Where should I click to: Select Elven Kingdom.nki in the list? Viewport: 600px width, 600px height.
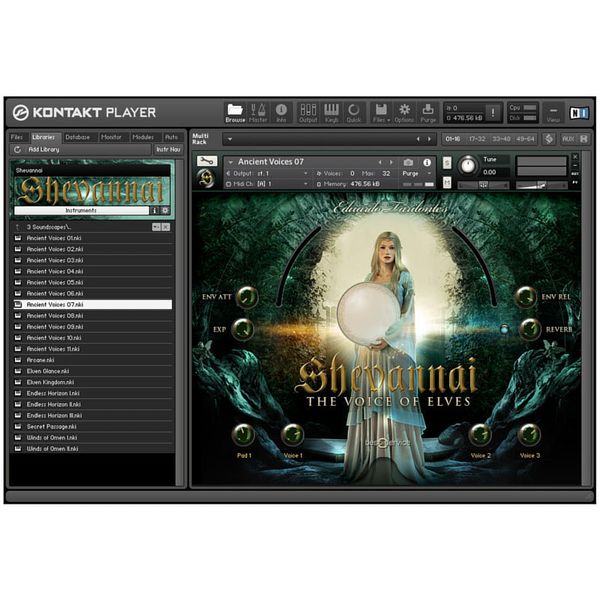(93, 382)
